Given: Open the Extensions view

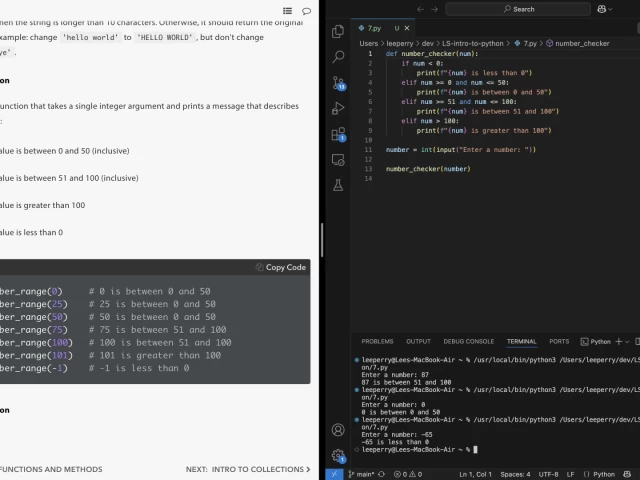Looking at the screenshot, I should 339,134.
